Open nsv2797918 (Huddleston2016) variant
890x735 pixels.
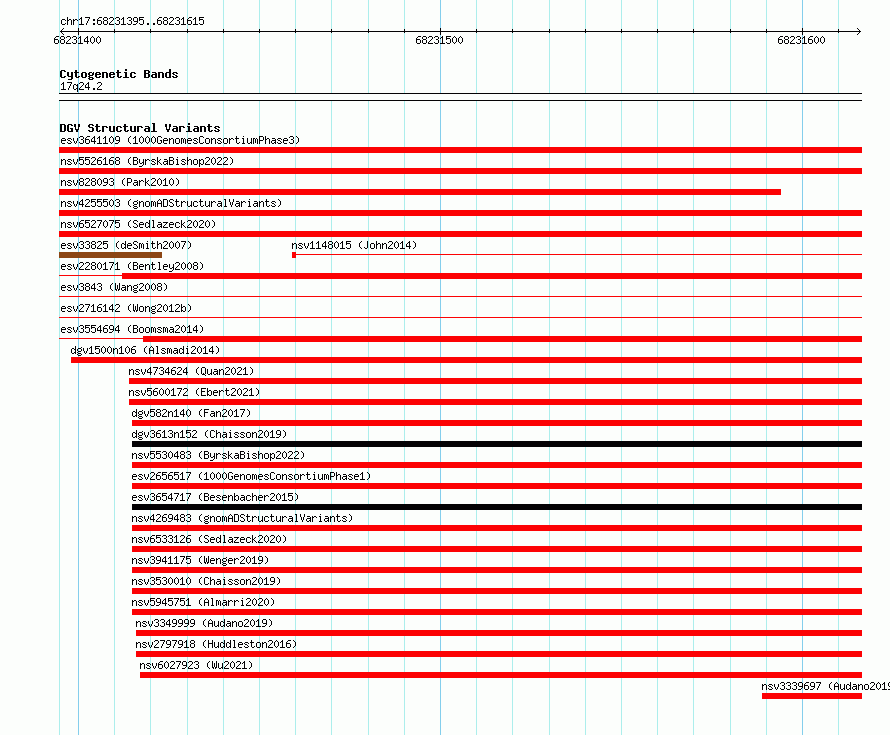click(x=216, y=644)
